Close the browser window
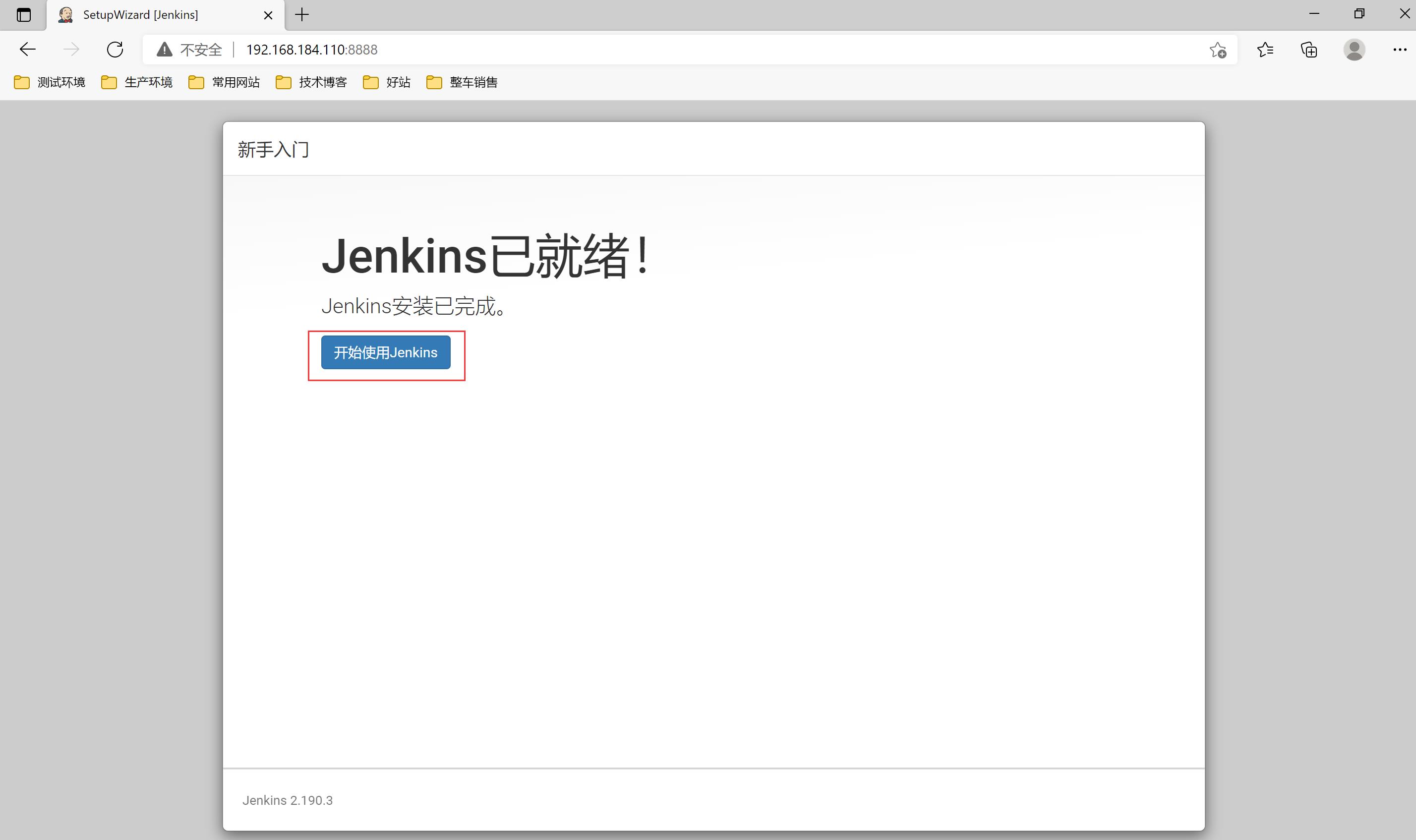Viewport: 1416px width, 840px height. click(1404, 13)
